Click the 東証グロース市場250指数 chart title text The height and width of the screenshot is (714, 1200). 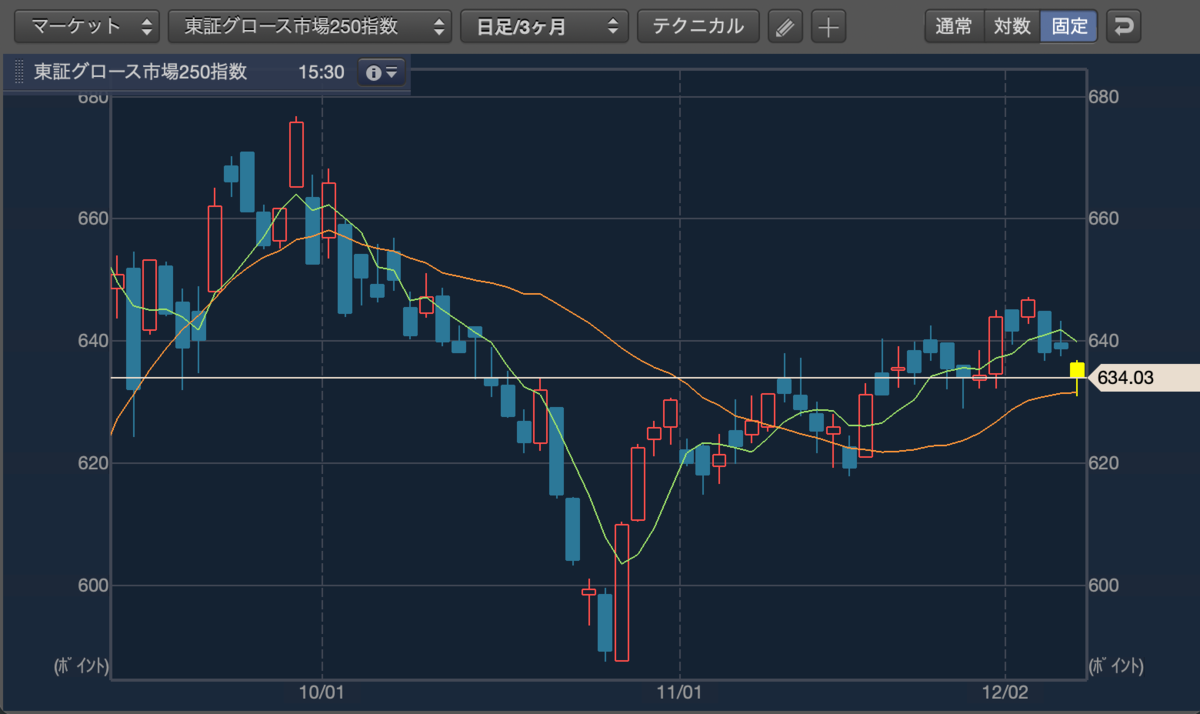tap(140, 73)
